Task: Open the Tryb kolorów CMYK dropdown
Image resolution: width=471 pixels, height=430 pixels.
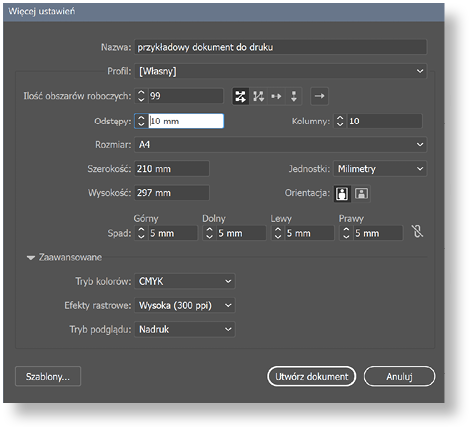Action: point(185,281)
